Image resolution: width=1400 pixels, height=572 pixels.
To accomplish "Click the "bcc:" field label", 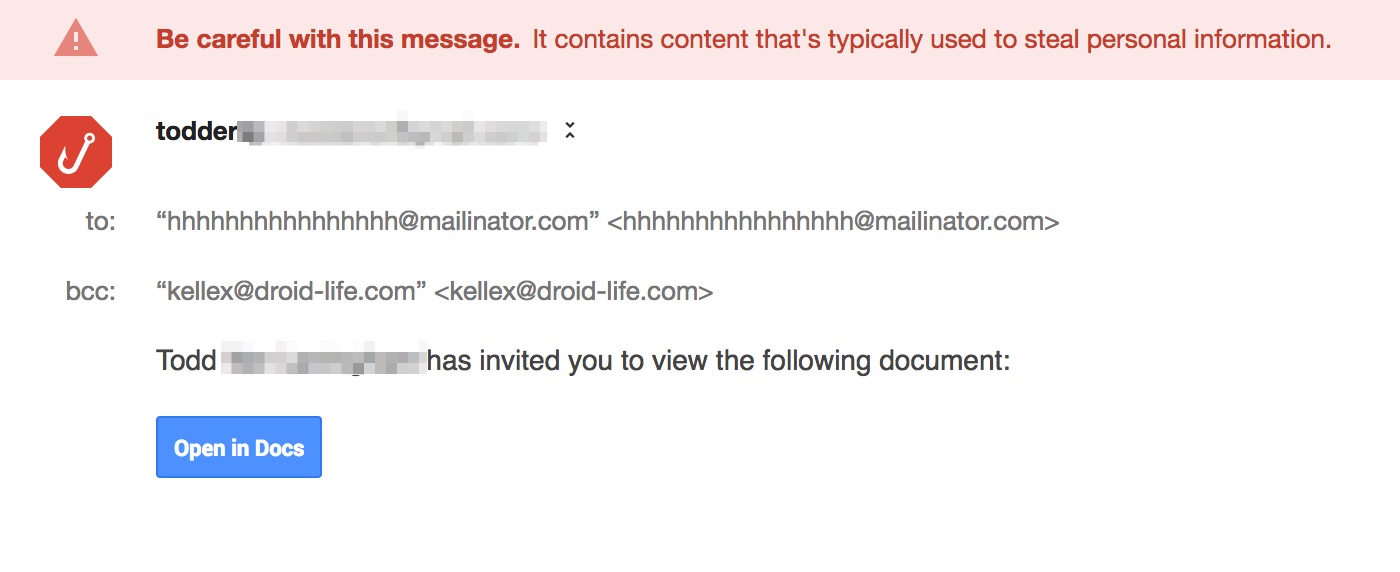I will coord(91,291).
